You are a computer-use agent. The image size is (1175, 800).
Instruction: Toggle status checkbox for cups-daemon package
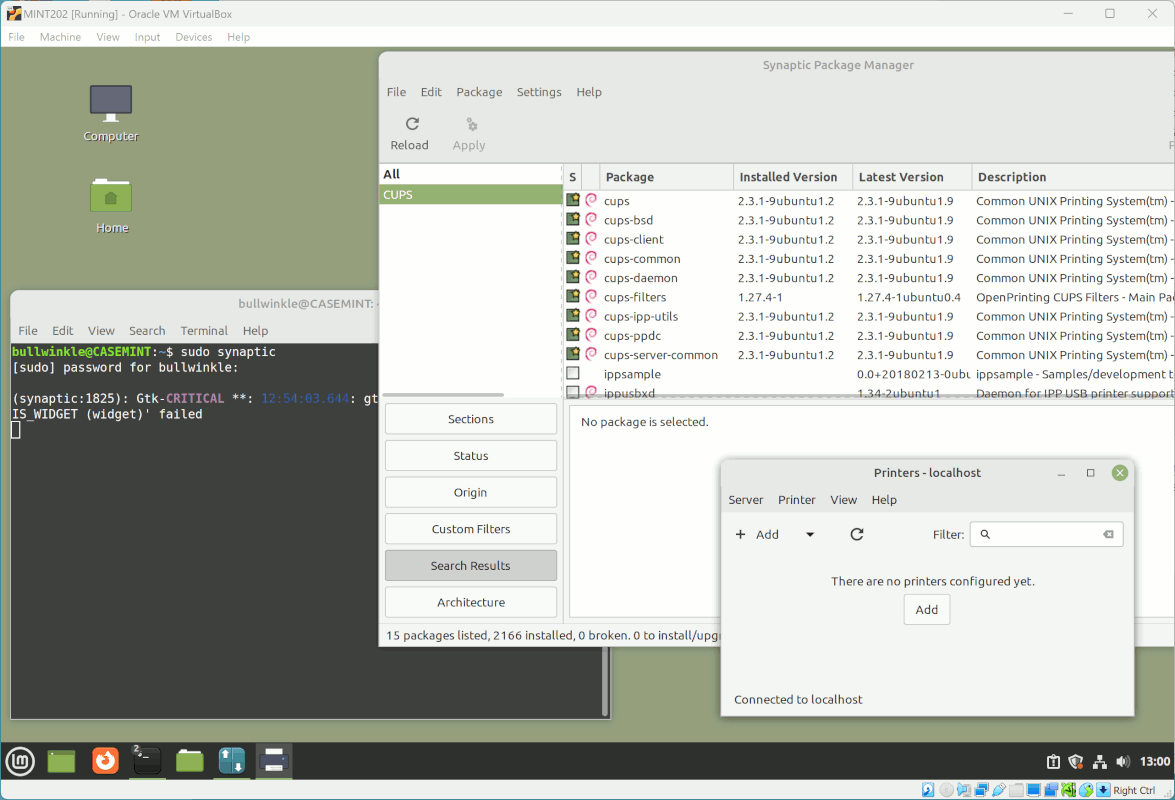click(573, 277)
